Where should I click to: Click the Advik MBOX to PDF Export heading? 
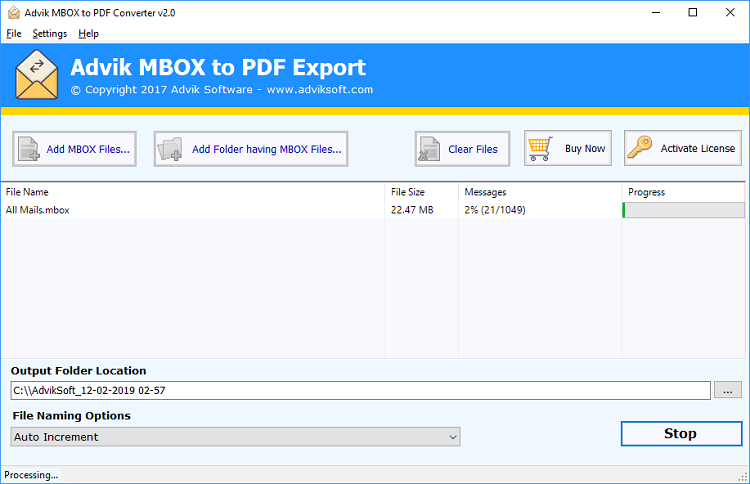click(218, 67)
